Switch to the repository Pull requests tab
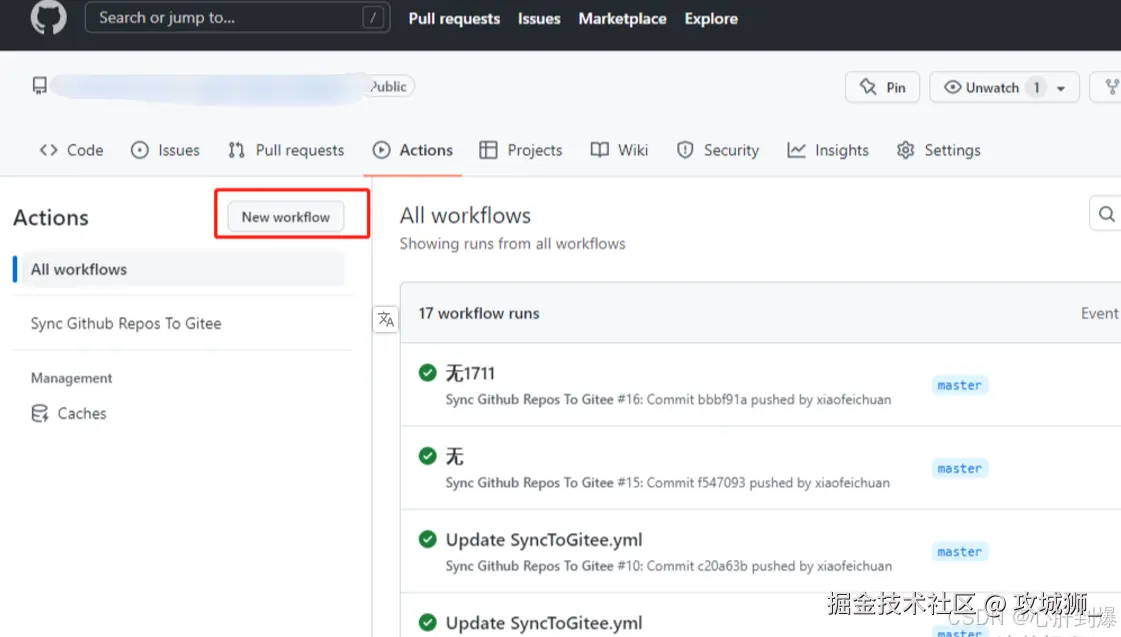The height and width of the screenshot is (637, 1121). (286, 150)
